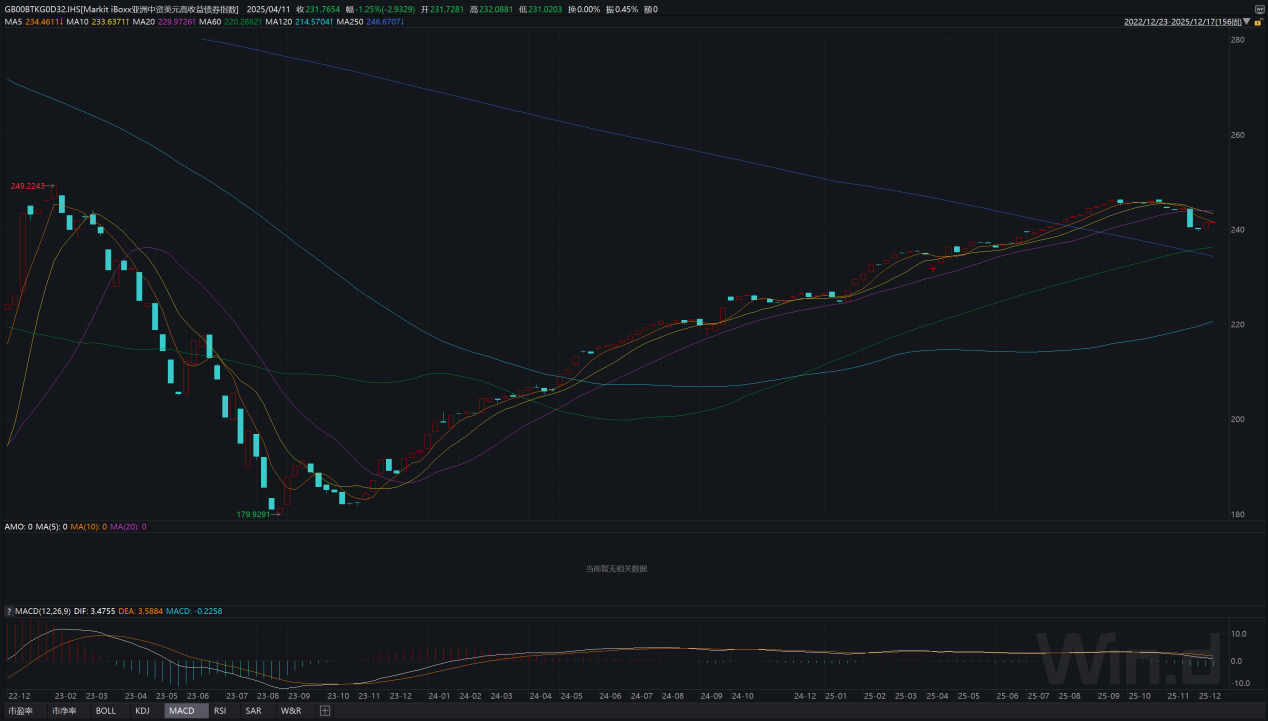Select the 市净率 tab
The image size is (1268, 721).
tap(64, 711)
